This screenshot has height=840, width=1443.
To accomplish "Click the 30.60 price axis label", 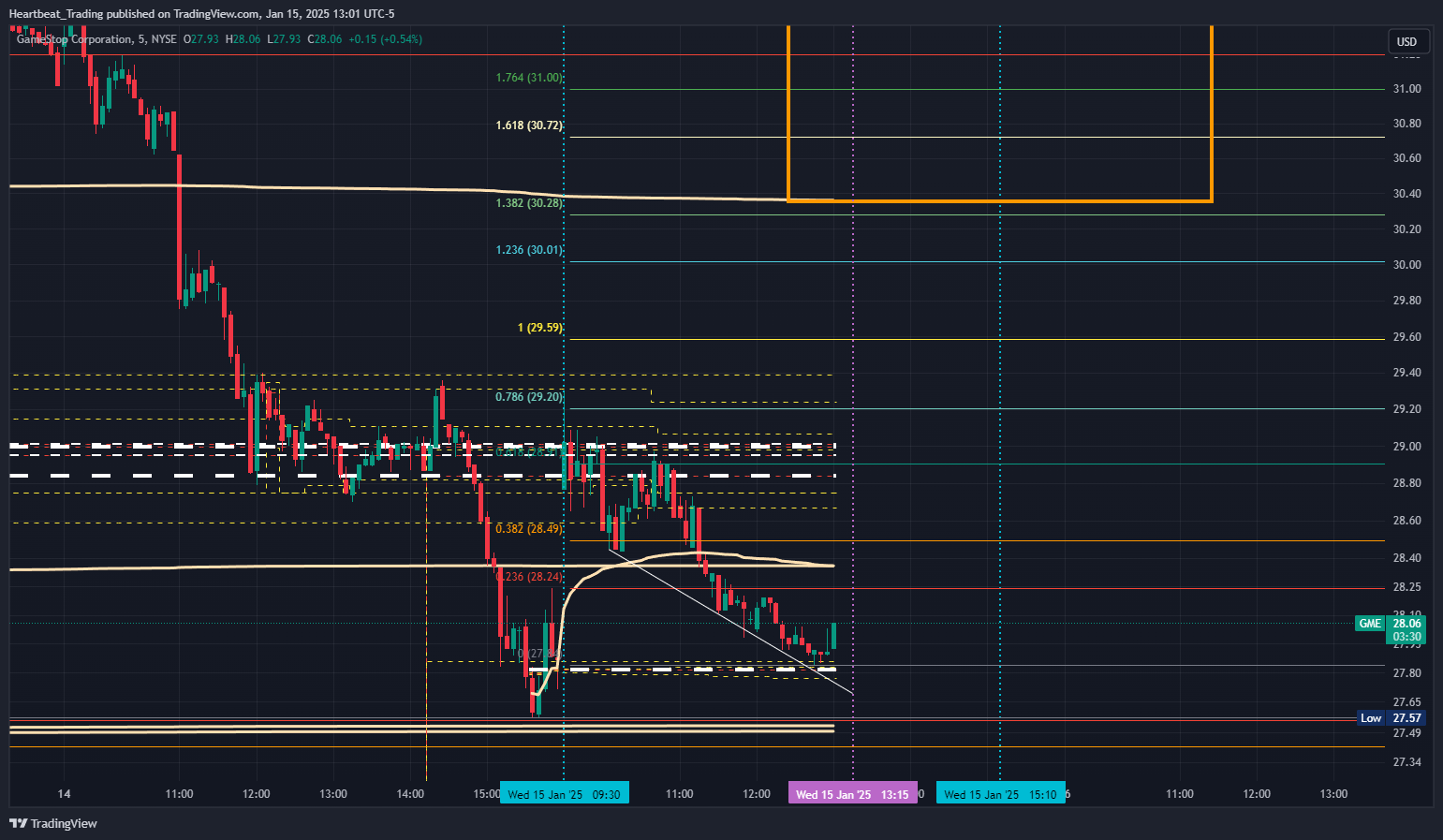I will click(x=1406, y=158).
